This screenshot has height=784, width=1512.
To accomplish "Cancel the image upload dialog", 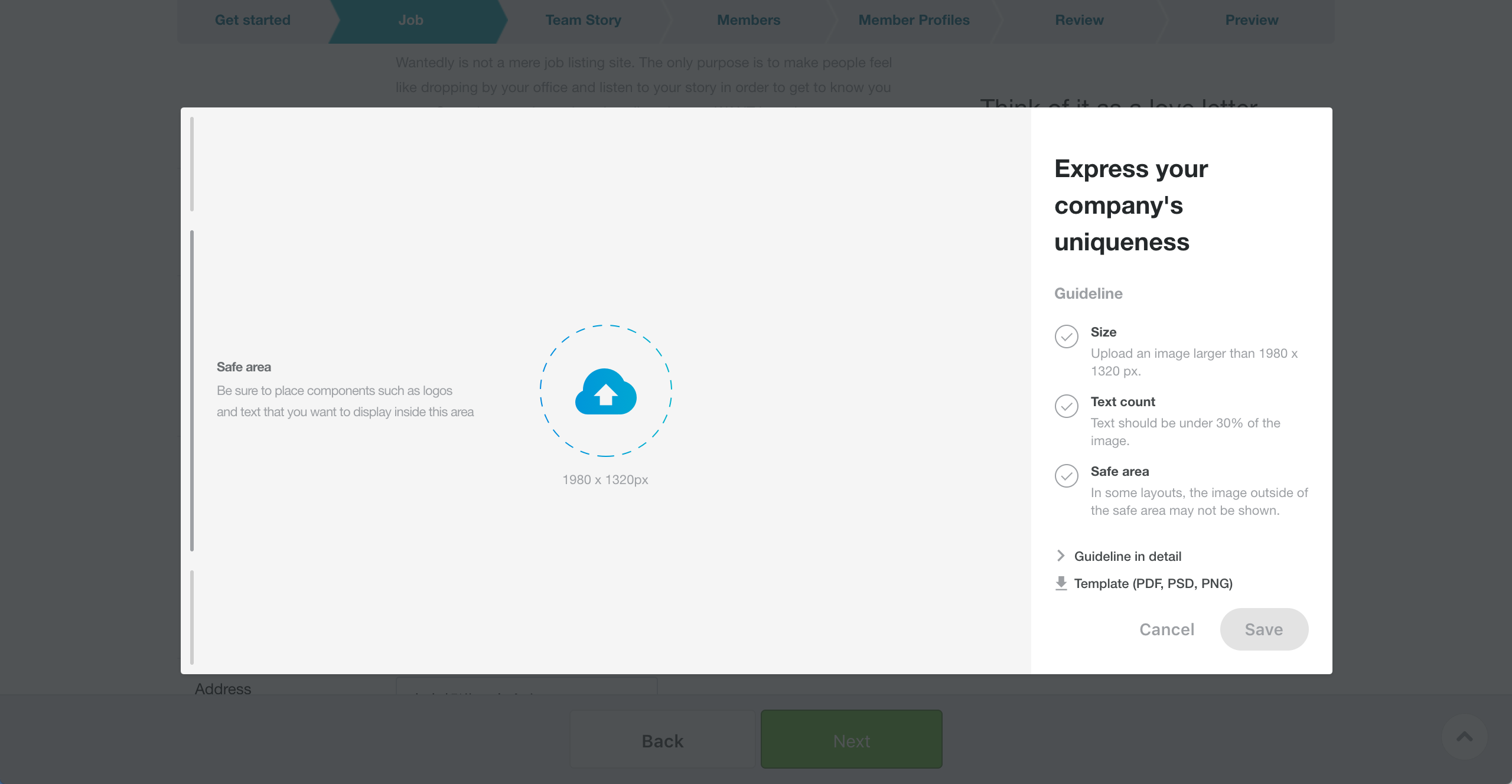I will click(x=1166, y=629).
